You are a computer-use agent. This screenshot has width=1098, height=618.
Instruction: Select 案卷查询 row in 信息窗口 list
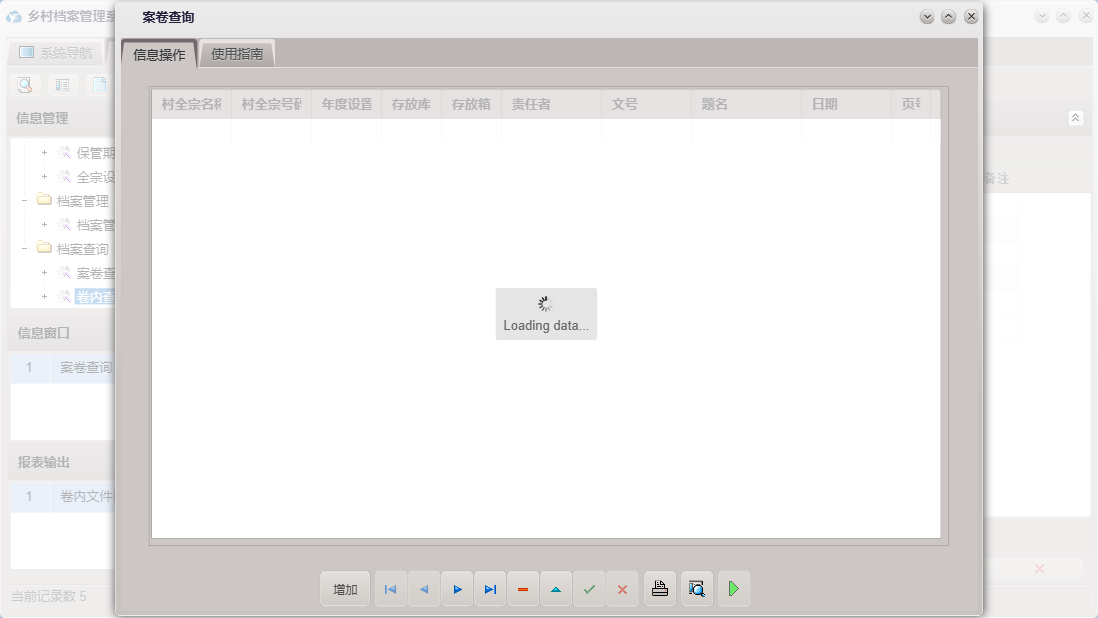[x=62, y=367]
